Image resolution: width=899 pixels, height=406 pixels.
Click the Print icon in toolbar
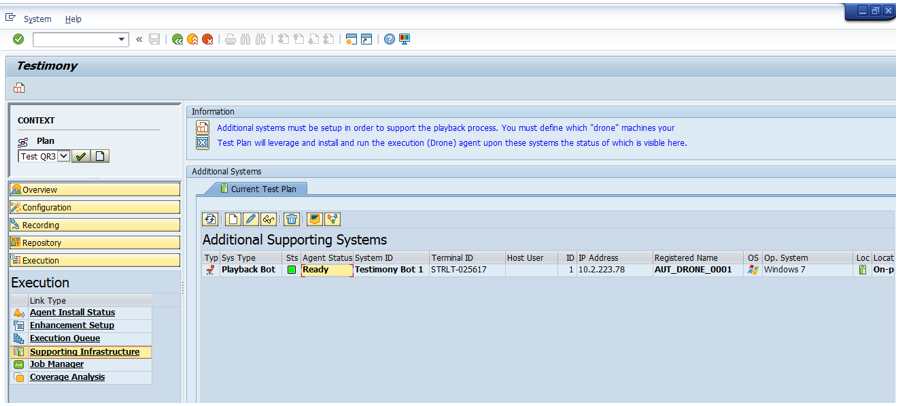coord(230,40)
